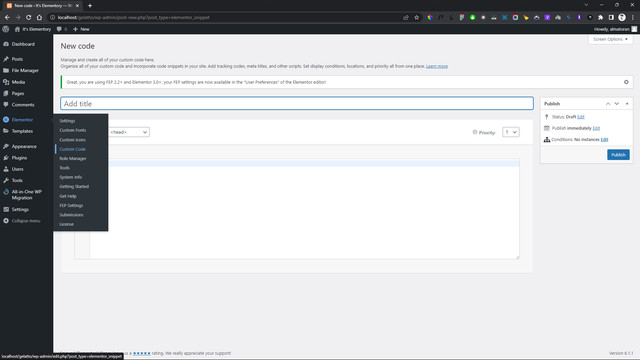Click browser home button
Image resolution: width=640 pixels, height=360 pixels.
coord(39,18)
